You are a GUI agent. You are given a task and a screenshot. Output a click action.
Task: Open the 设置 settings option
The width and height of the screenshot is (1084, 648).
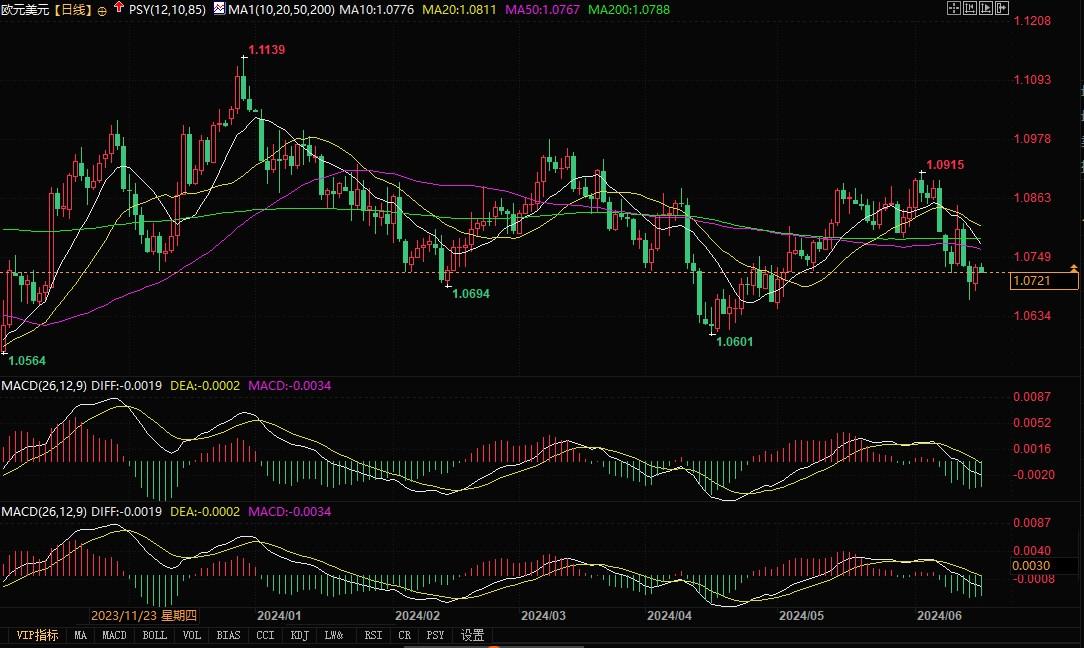[x=471, y=634]
